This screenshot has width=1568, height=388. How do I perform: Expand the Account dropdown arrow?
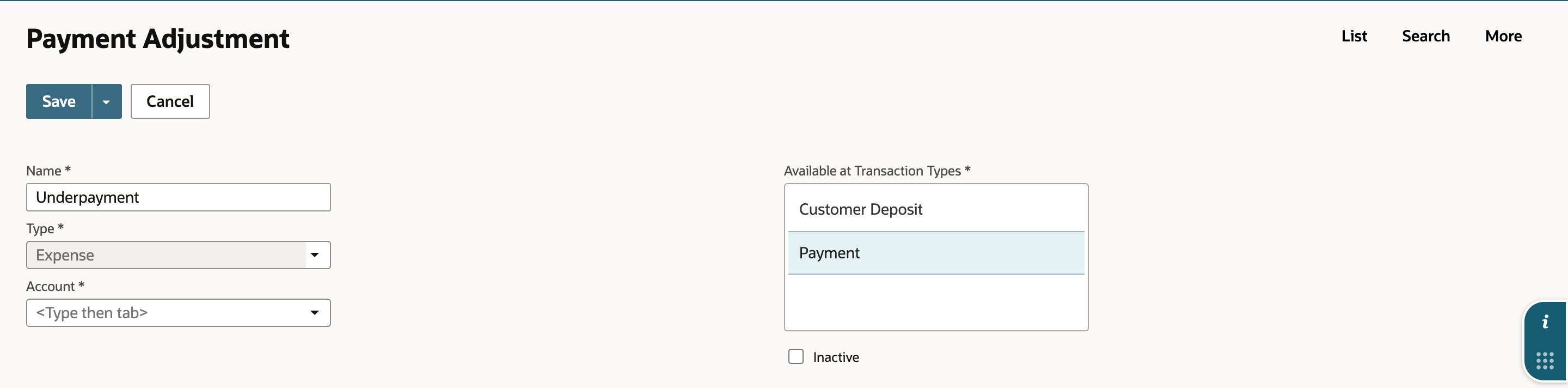pyautogui.click(x=315, y=313)
